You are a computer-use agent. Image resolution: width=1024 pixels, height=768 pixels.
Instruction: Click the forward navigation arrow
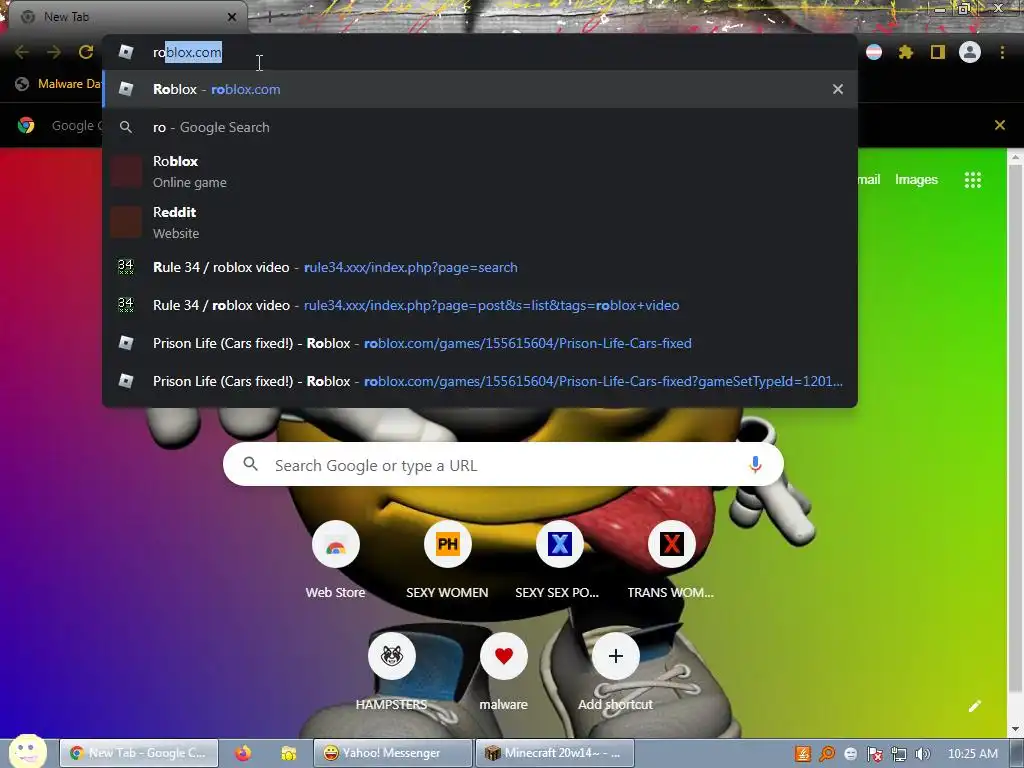click(x=54, y=52)
